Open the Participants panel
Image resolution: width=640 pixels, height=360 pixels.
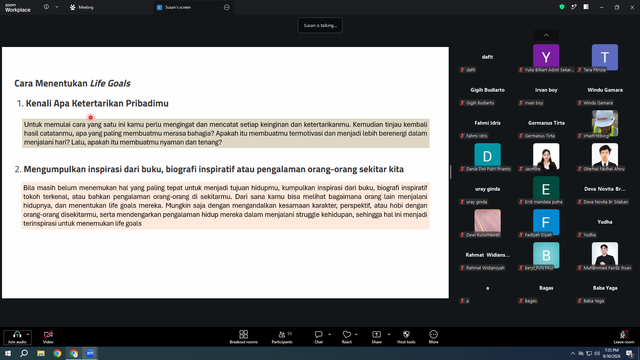tap(282, 337)
